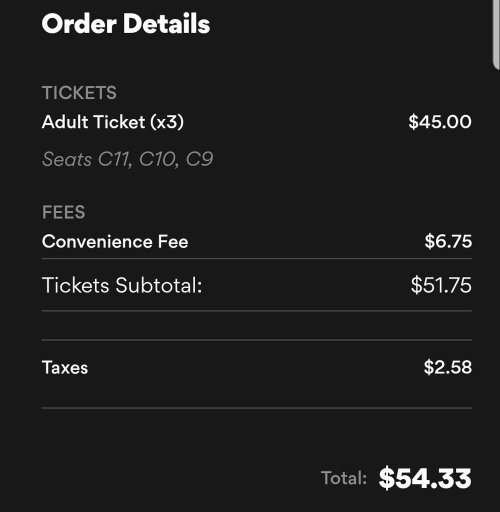Select the Tickets Subtotal label
Screen dimensions: 500x512
[x=122, y=285]
